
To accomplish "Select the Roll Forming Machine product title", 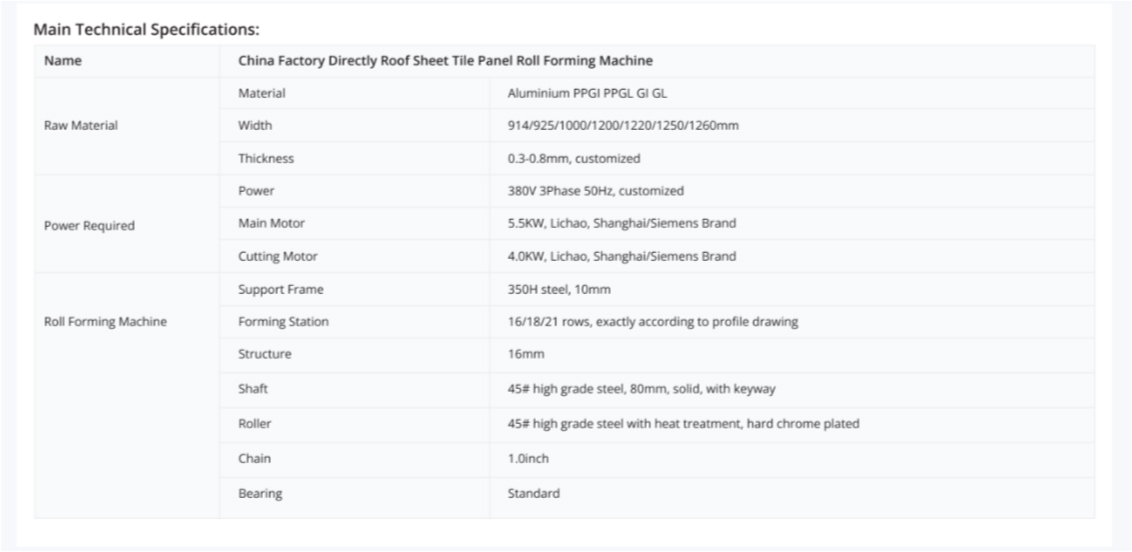I will pos(445,61).
